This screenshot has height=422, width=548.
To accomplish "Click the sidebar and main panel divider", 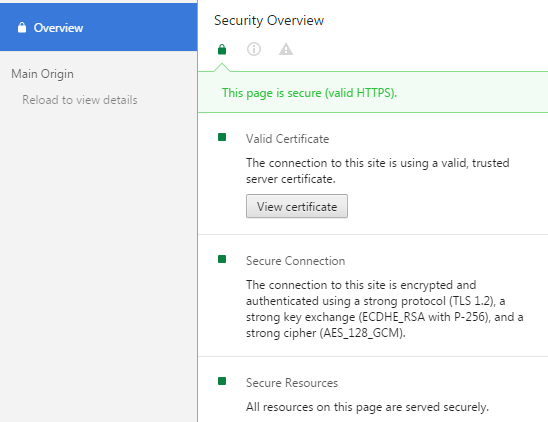I will coord(197,211).
